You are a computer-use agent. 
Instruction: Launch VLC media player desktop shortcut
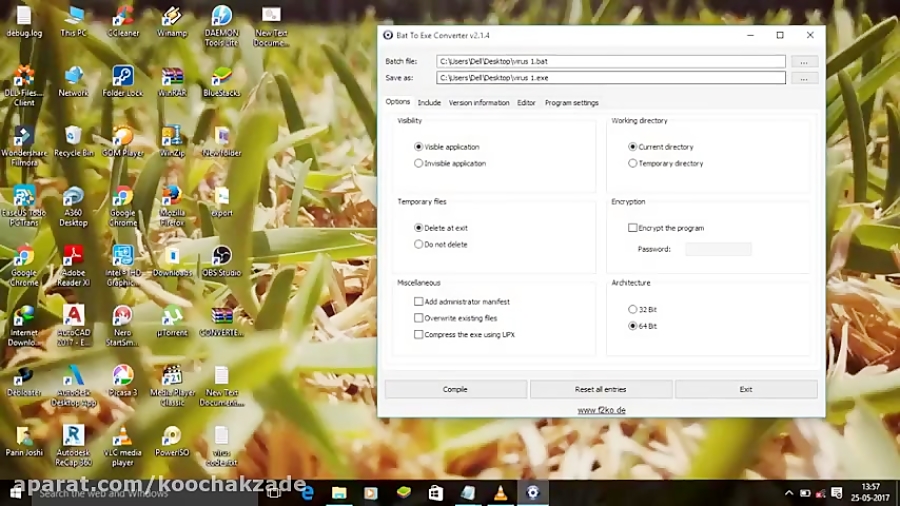(x=123, y=446)
